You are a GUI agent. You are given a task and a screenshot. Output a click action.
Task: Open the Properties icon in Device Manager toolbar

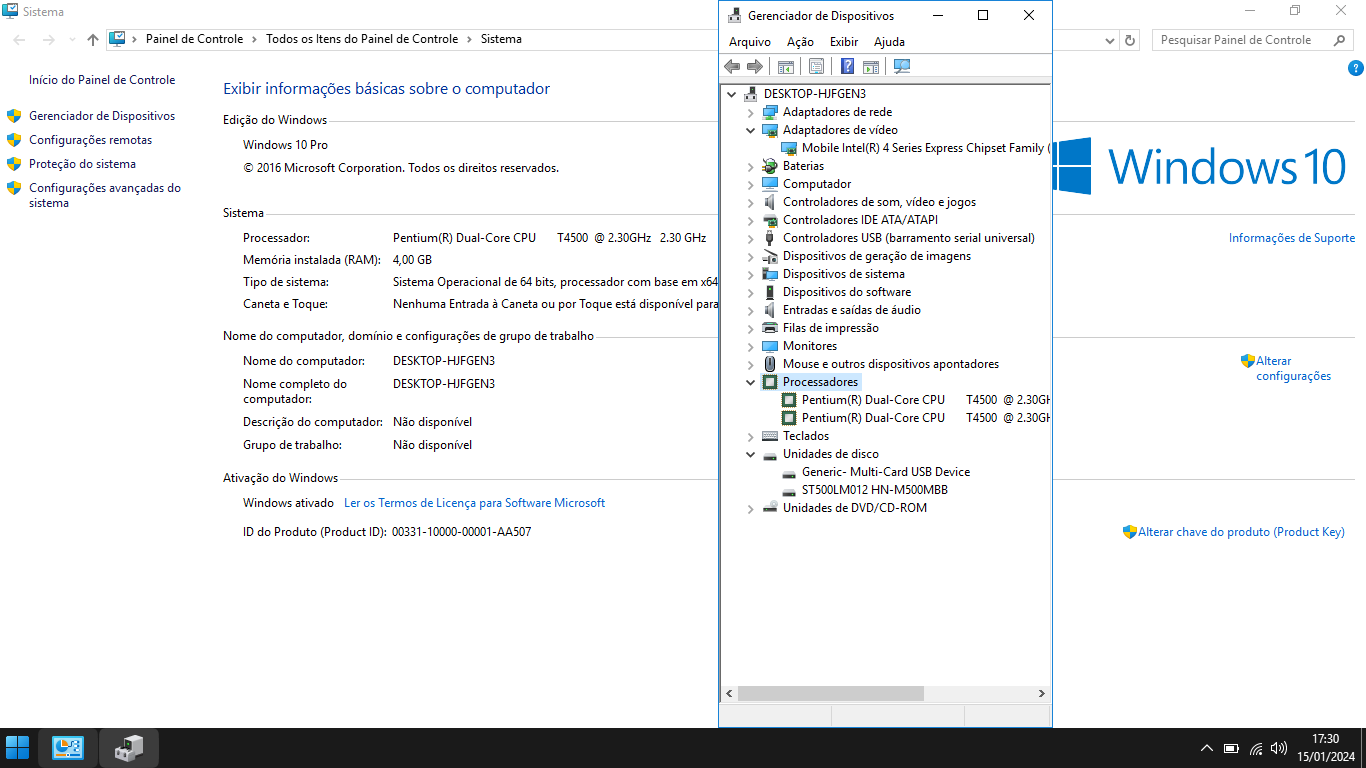[x=816, y=66]
